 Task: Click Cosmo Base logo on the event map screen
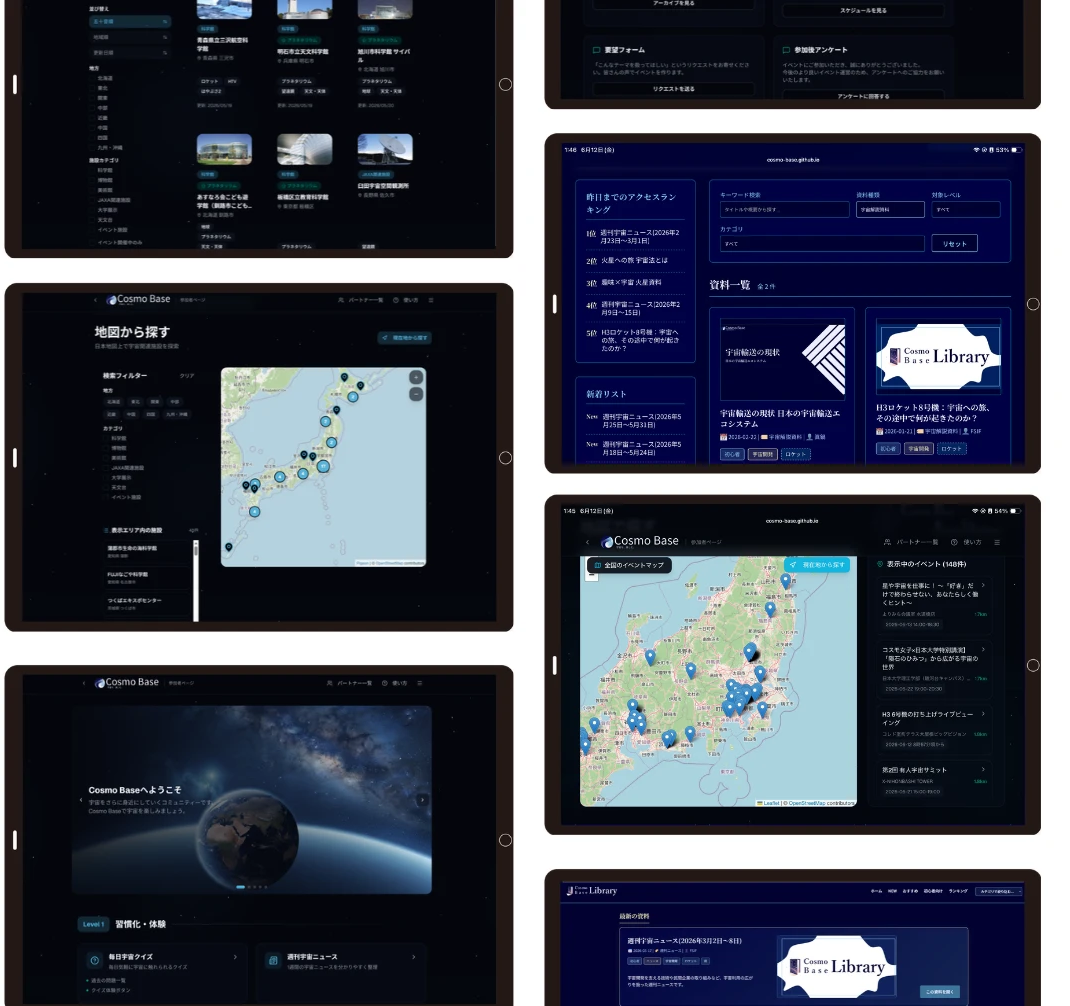tap(639, 541)
